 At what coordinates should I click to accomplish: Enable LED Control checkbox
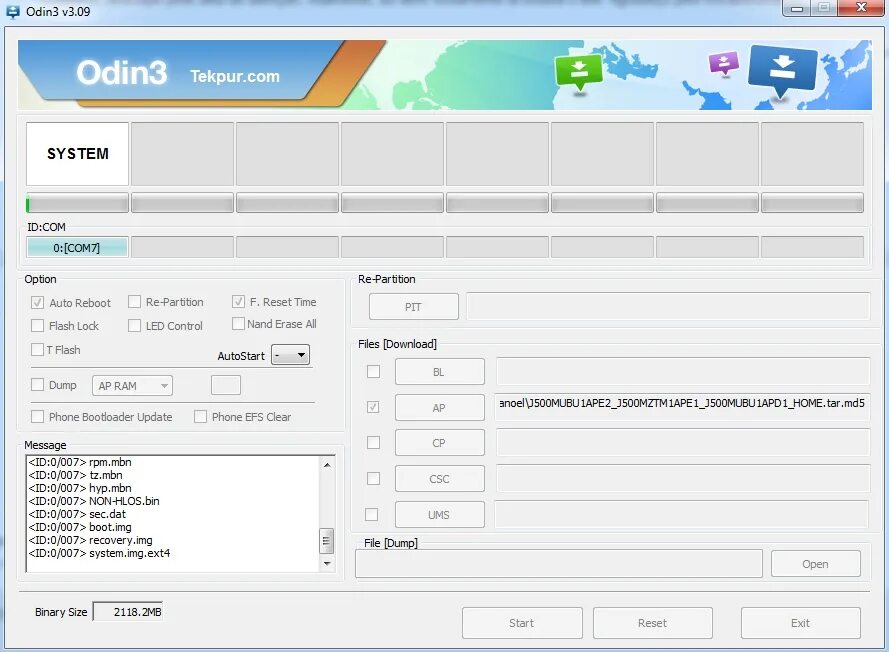(x=134, y=325)
